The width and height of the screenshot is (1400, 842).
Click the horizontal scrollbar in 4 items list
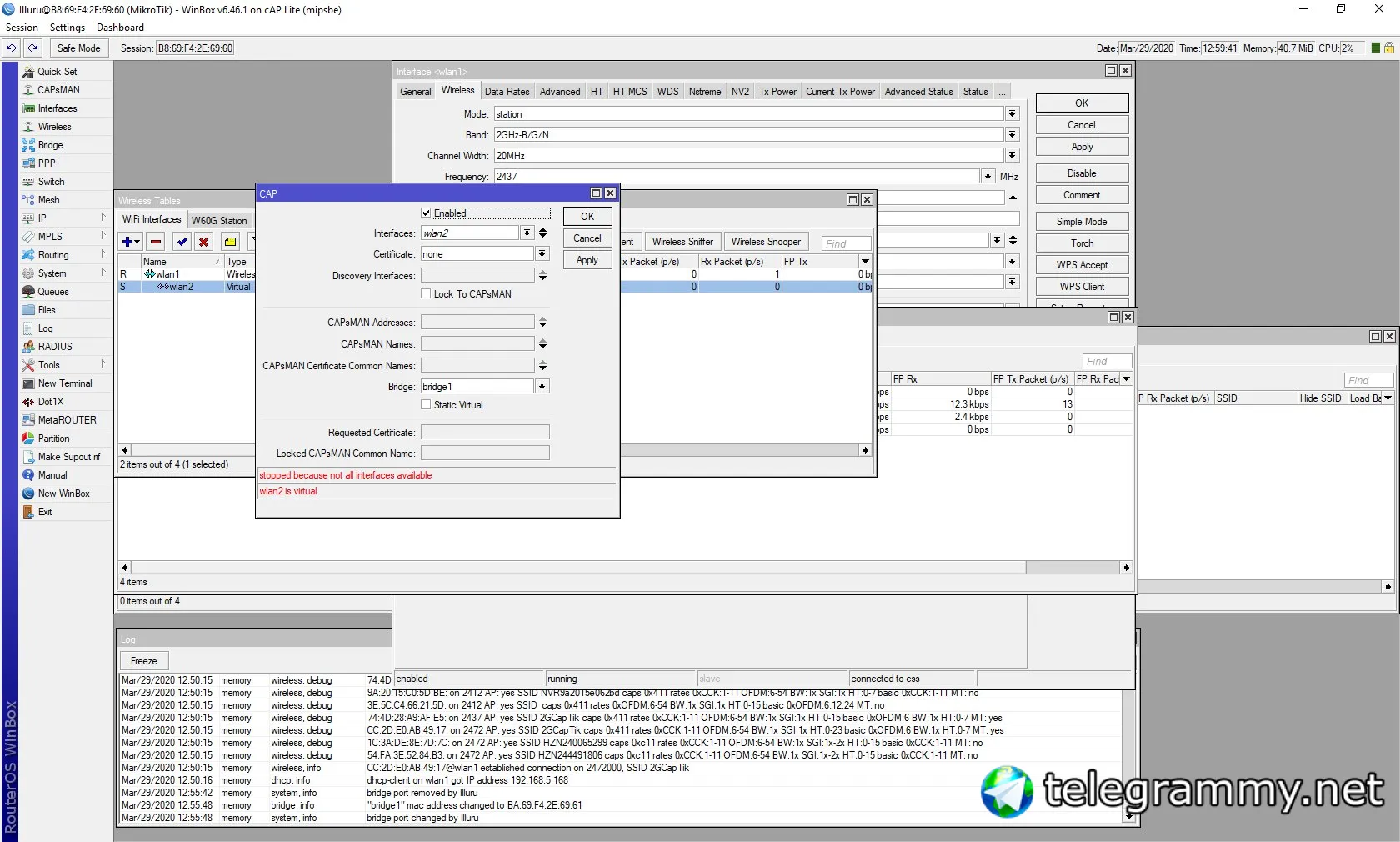point(625,568)
